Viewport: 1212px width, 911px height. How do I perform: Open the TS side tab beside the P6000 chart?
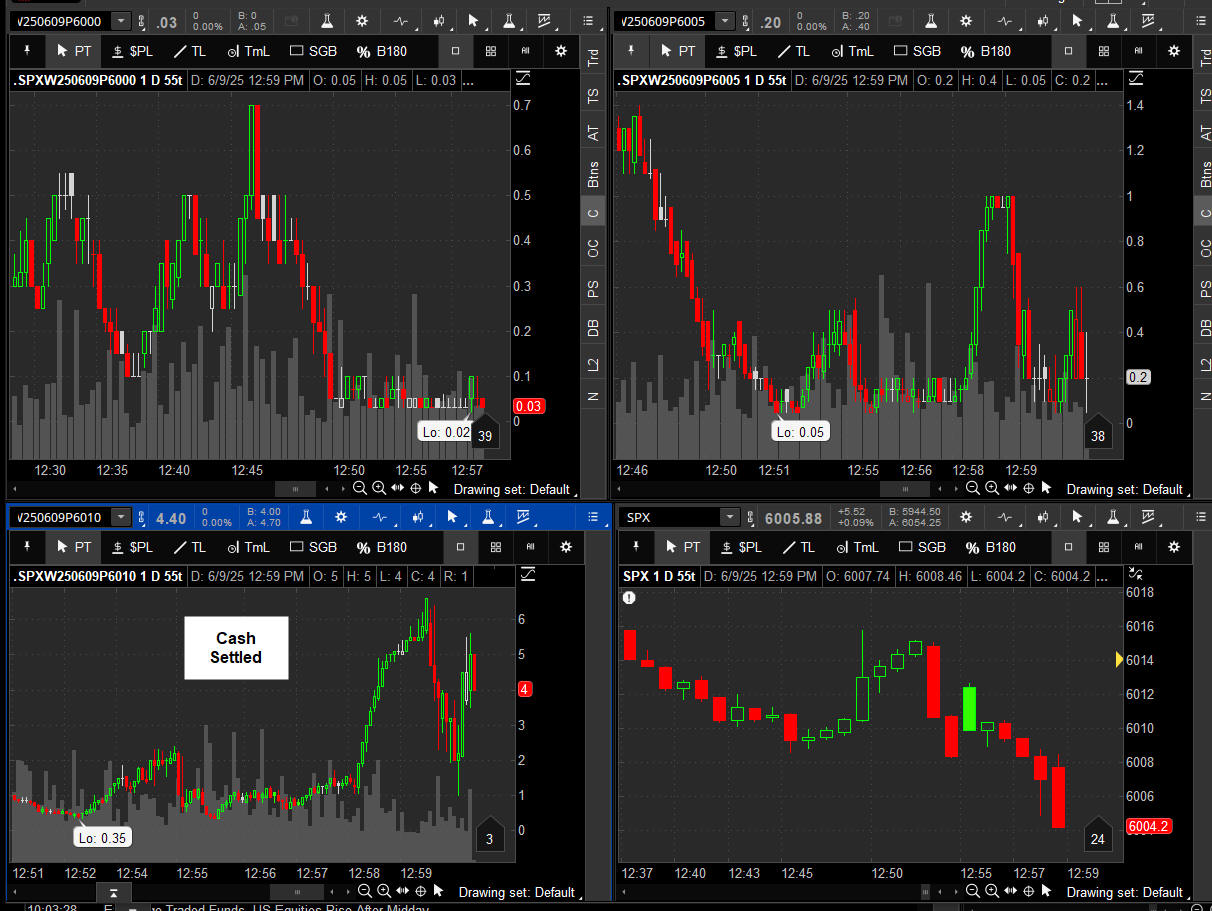593,96
